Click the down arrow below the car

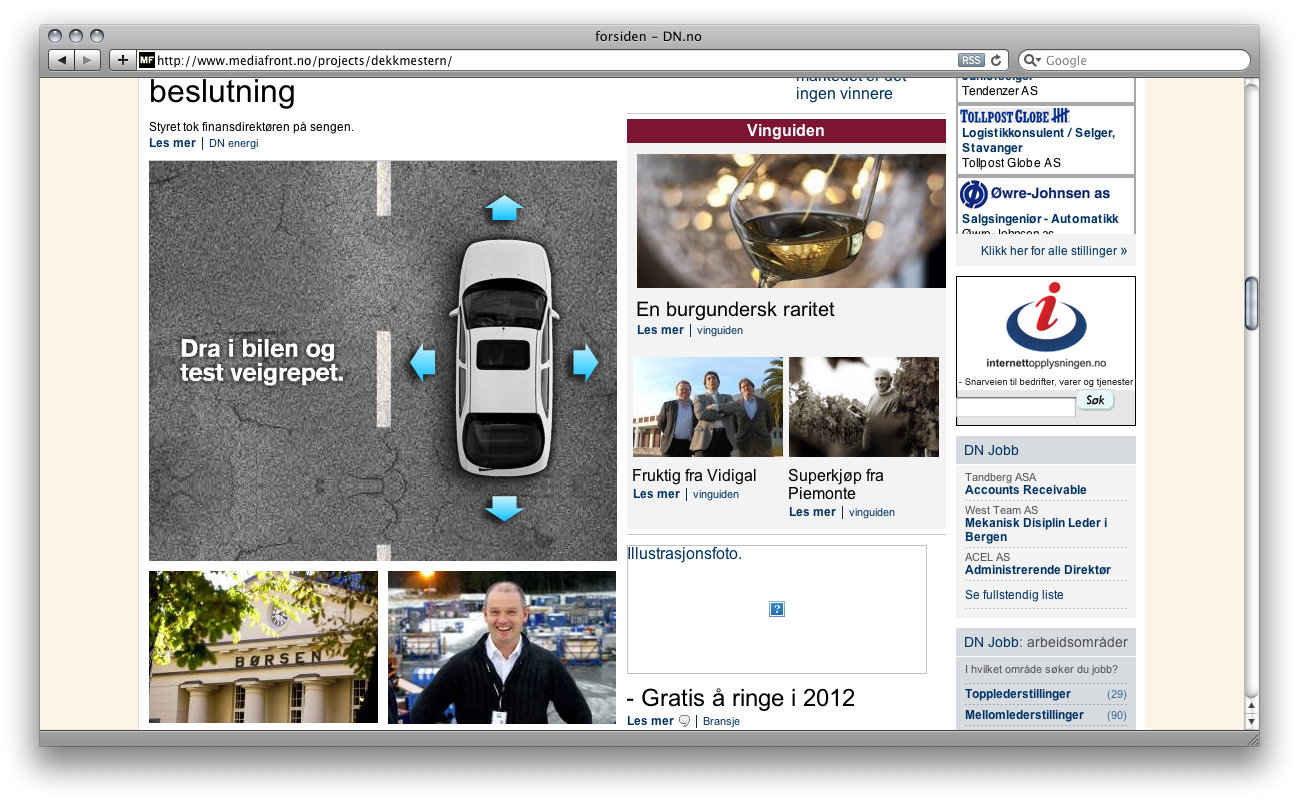504,508
